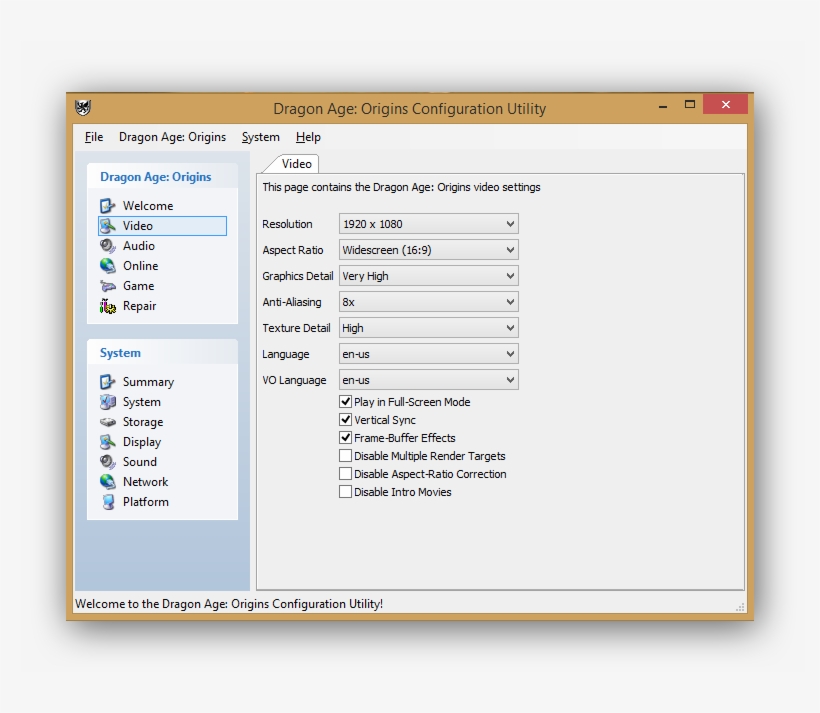
Task: Check Disable Multiple Render Targets
Action: [346, 456]
